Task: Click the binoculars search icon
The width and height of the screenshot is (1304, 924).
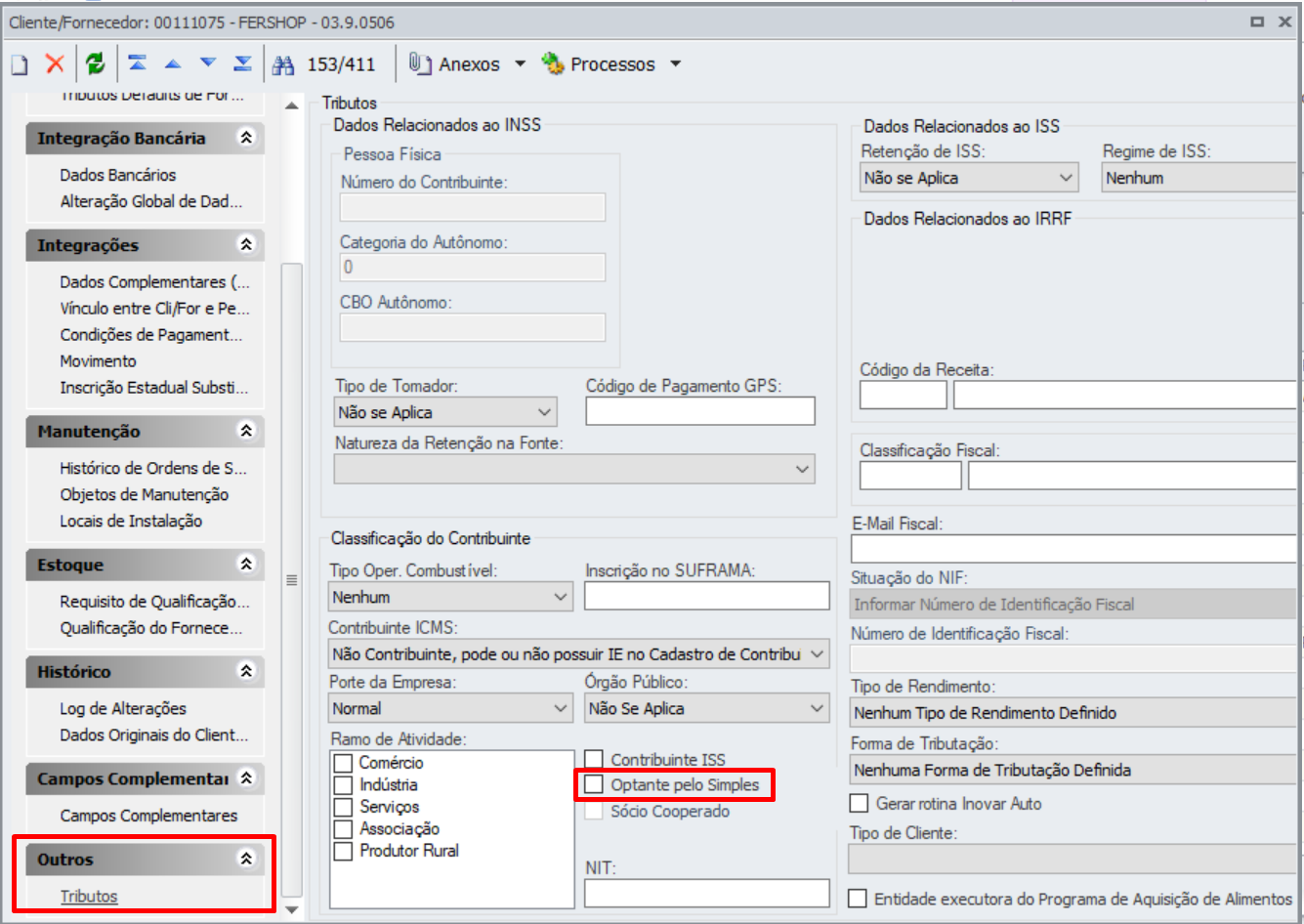Action: click(283, 64)
